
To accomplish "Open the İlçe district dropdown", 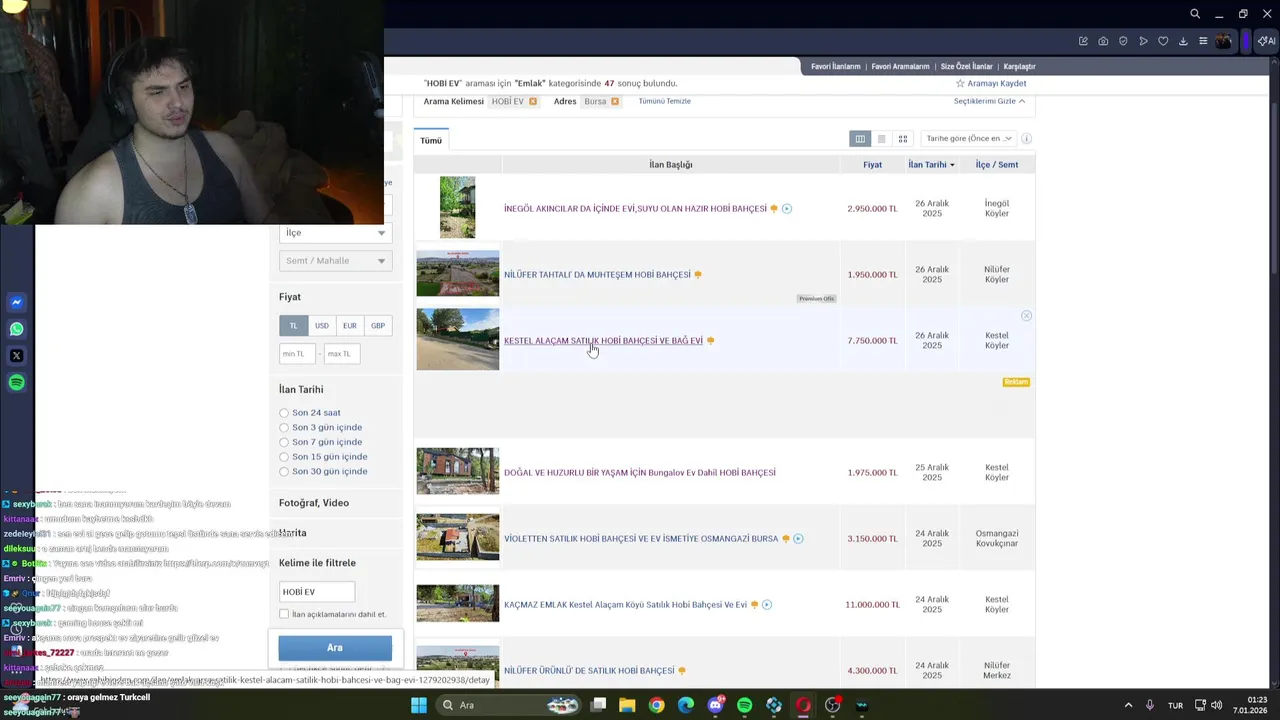I will tap(335, 233).
